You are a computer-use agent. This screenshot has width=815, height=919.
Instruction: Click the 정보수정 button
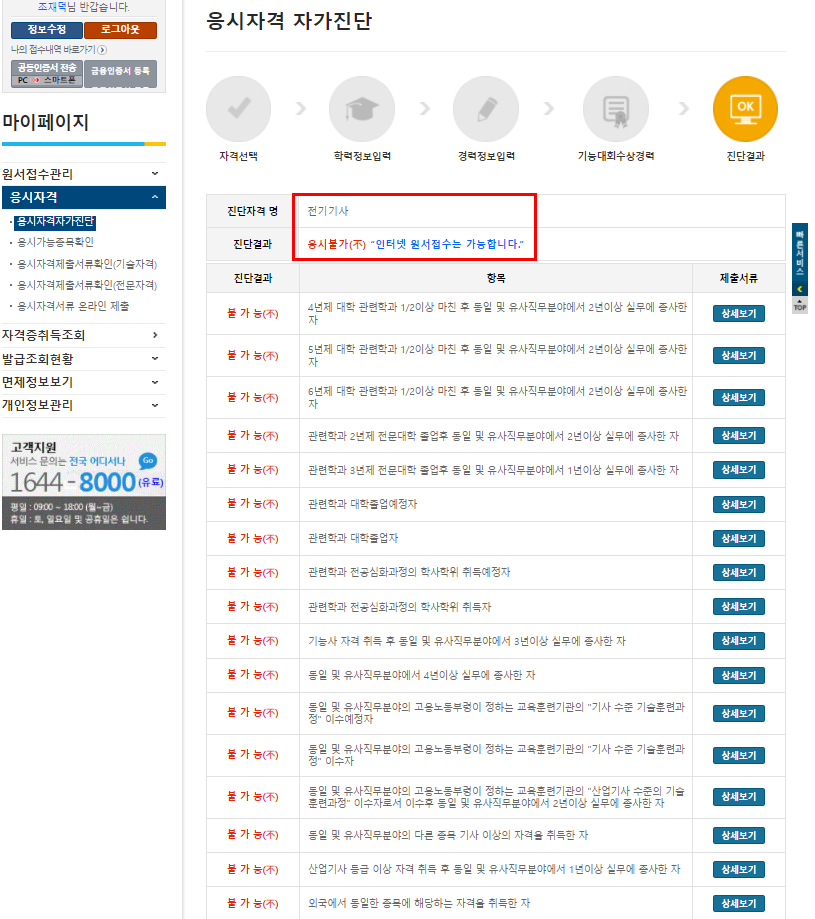[47, 30]
